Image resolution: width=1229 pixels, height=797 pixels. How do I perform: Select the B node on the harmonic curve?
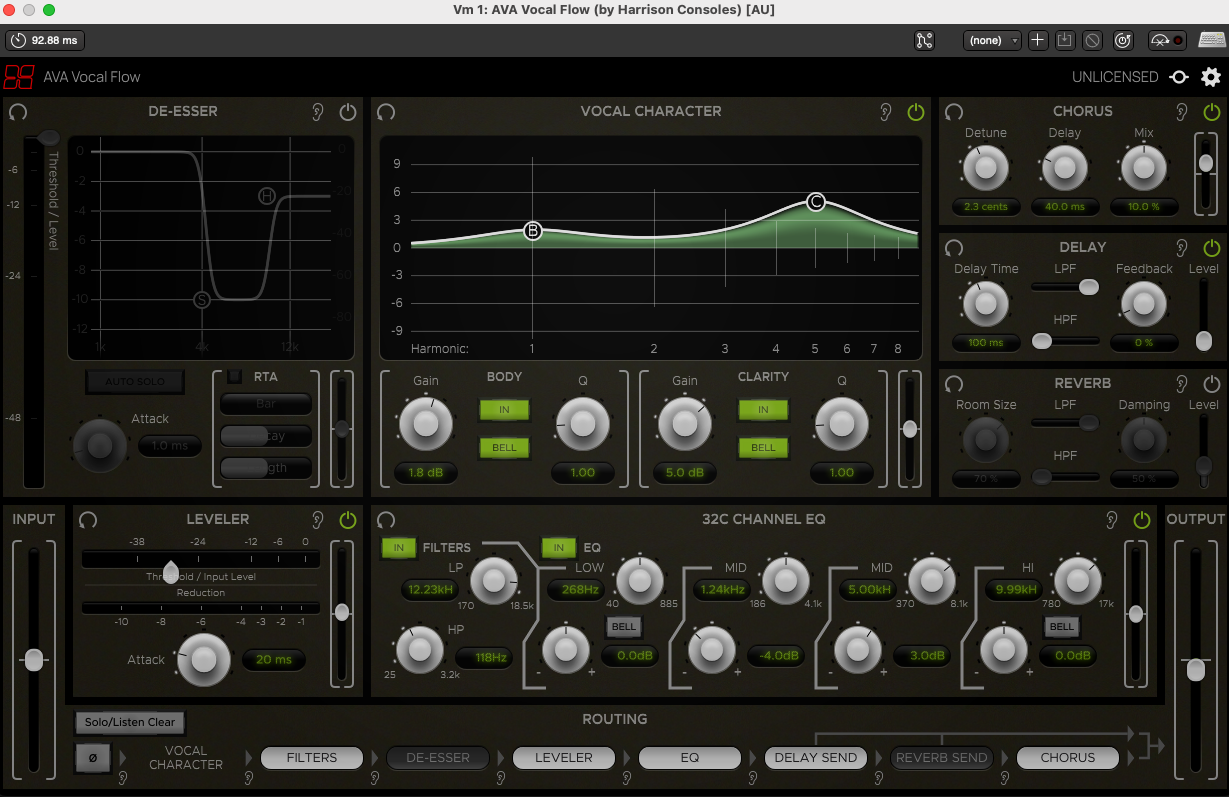(533, 231)
